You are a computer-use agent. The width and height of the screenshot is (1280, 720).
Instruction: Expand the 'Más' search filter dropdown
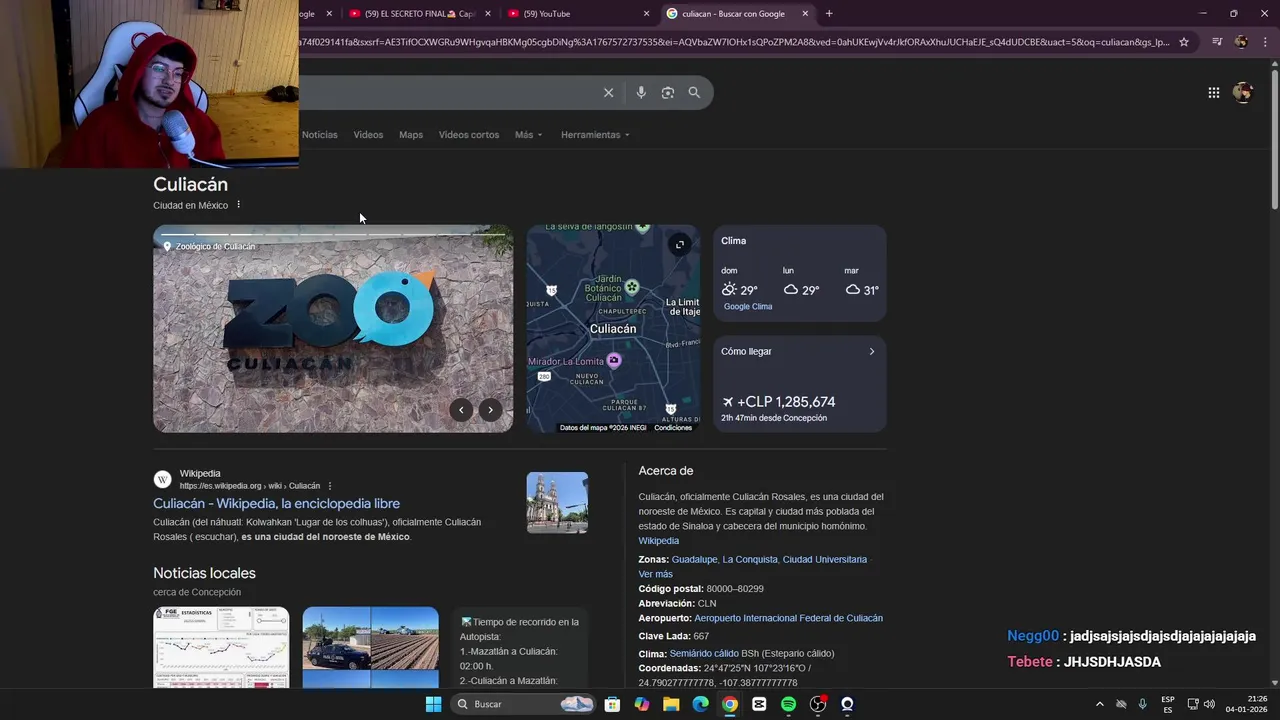click(x=528, y=135)
